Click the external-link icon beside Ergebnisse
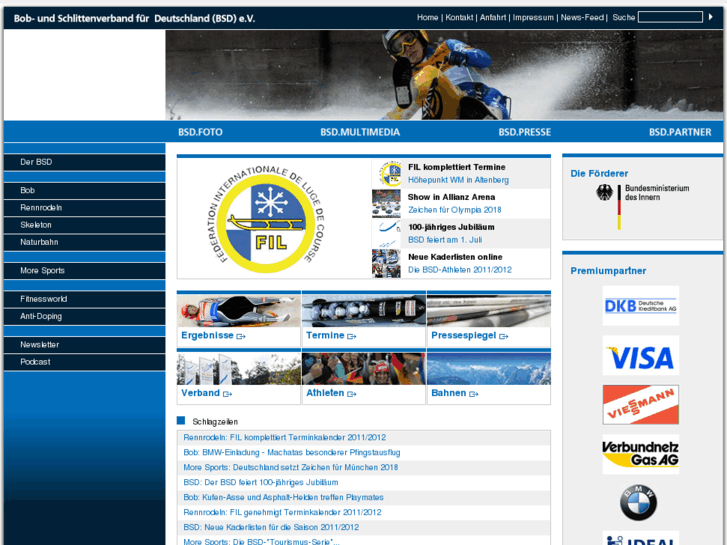Screen dimensions: 727x545 click(x=241, y=336)
